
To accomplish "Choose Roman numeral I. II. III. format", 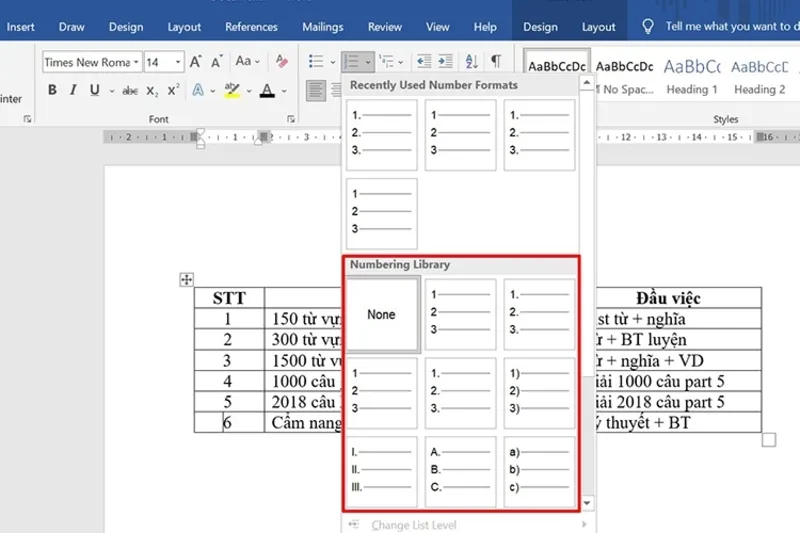I will pyautogui.click(x=381, y=470).
